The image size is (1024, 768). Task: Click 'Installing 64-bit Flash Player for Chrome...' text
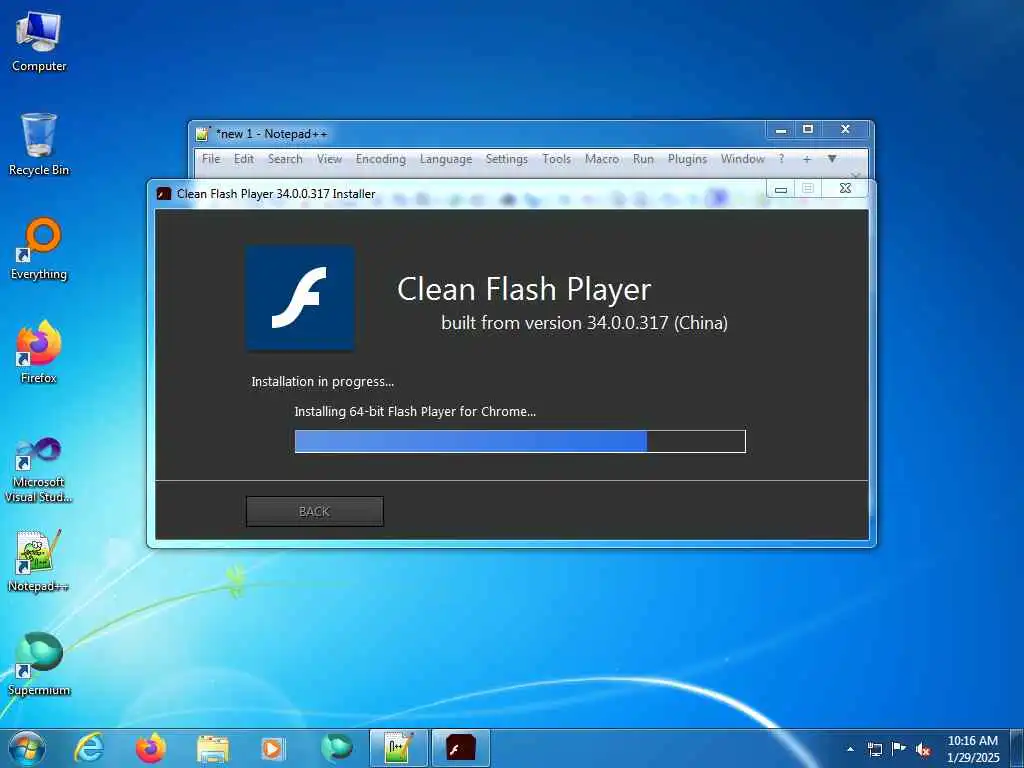coord(415,411)
